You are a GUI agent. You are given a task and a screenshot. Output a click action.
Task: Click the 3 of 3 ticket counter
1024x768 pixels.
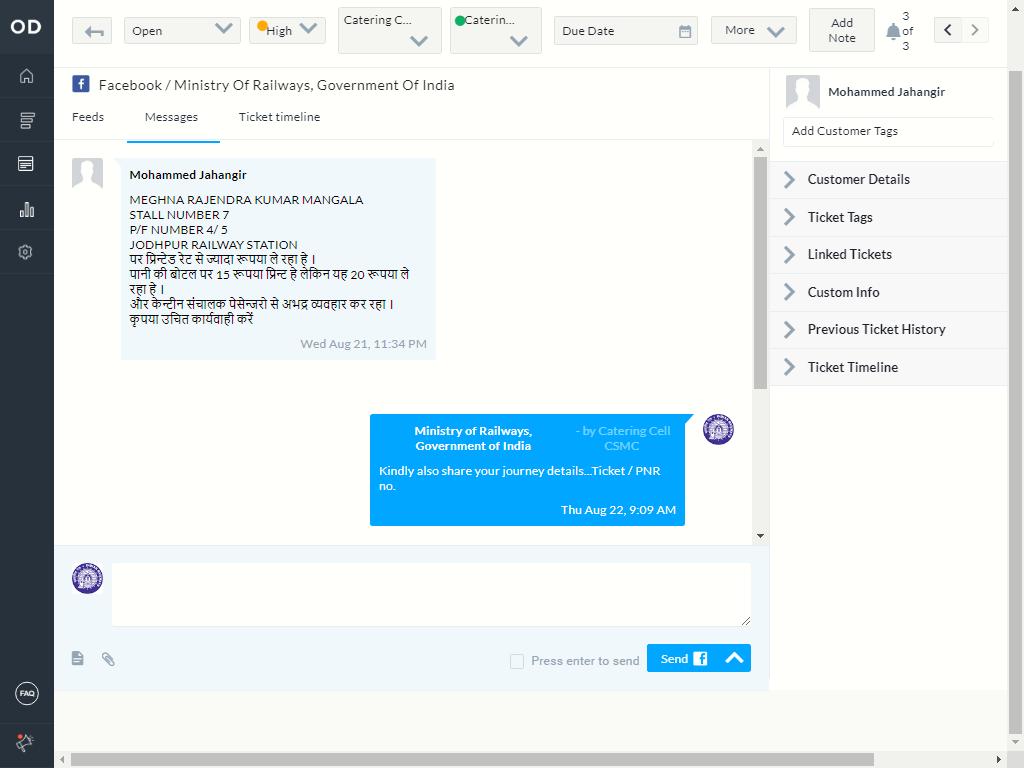point(906,31)
